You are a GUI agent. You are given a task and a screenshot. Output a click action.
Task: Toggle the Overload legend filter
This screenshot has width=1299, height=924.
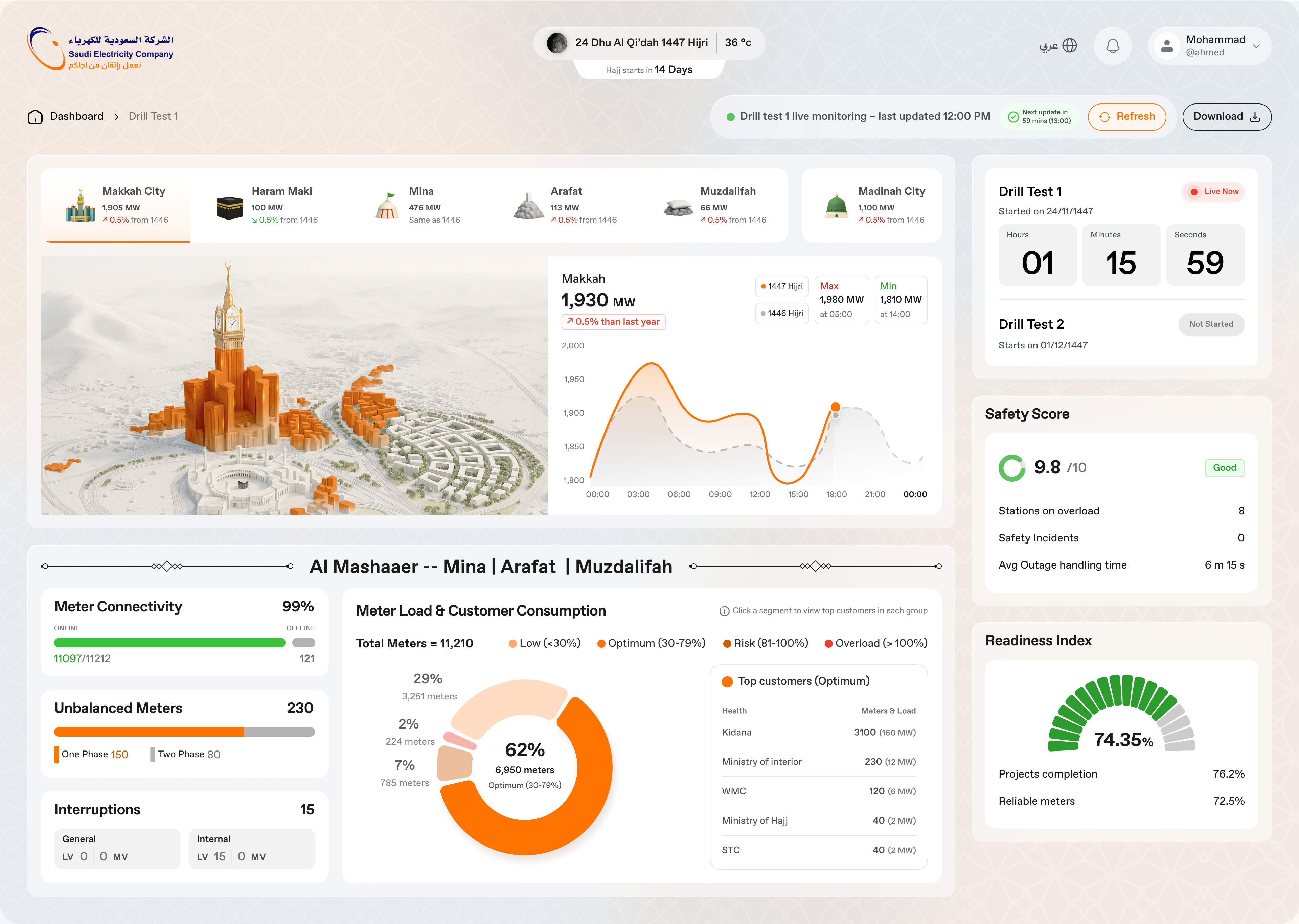point(876,643)
